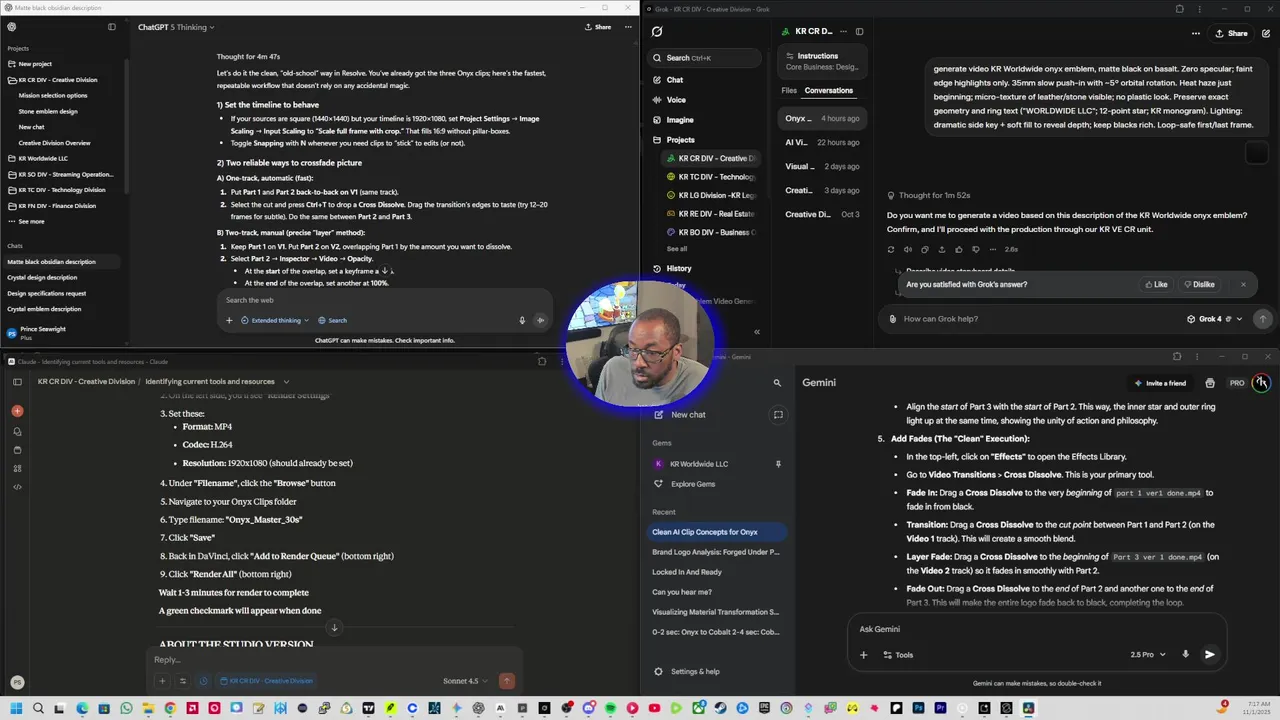Open the Artifacts icon in Claude sidebar
Screen dimensions: 1280x720
click(17, 468)
